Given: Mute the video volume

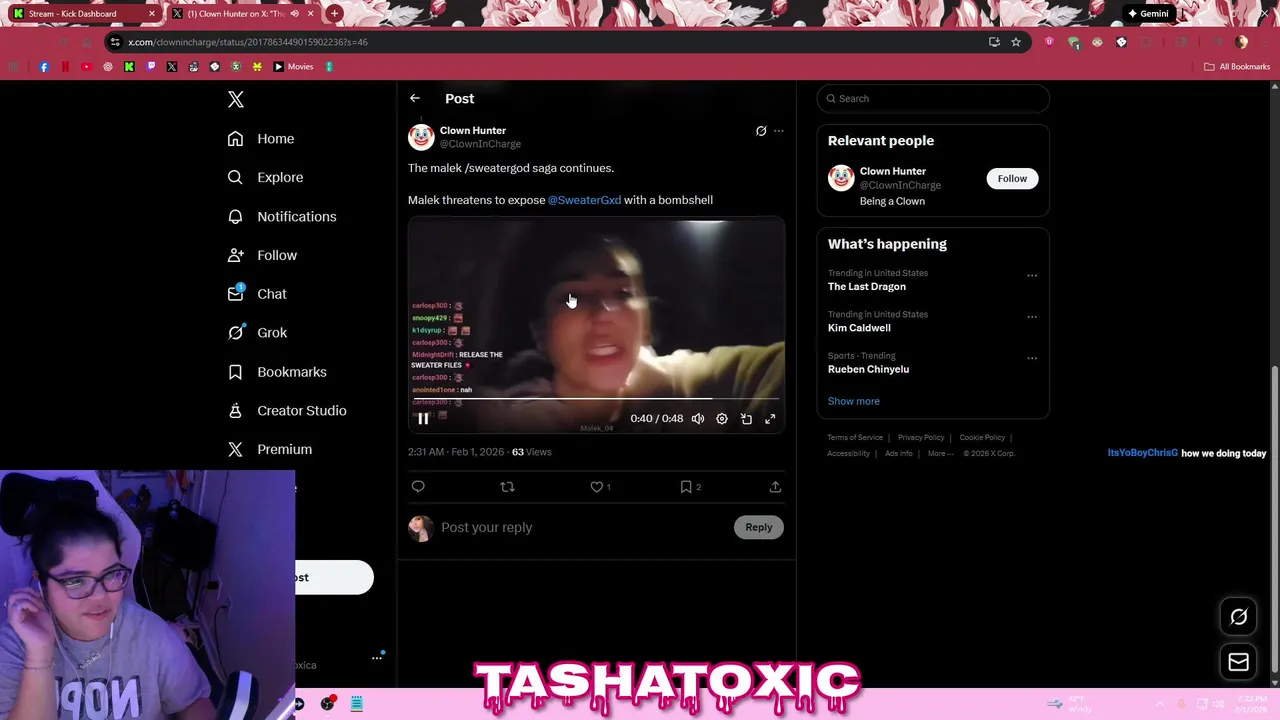Looking at the screenshot, I should click(698, 419).
